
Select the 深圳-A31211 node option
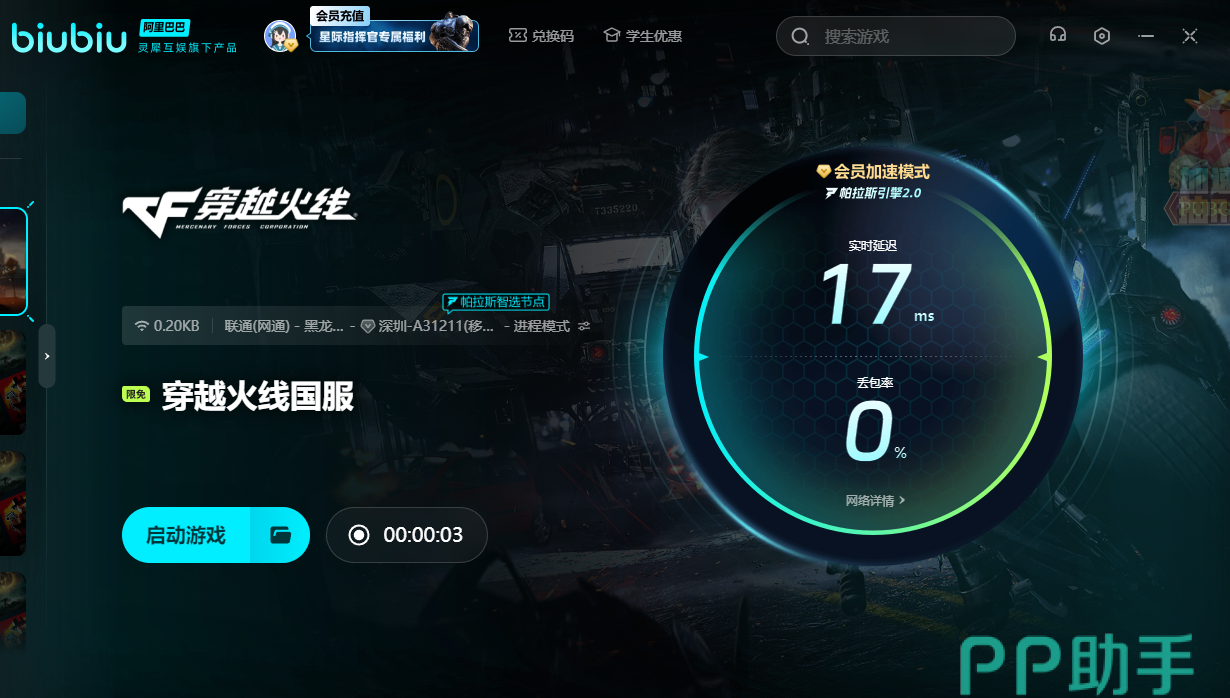click(428, 326)
